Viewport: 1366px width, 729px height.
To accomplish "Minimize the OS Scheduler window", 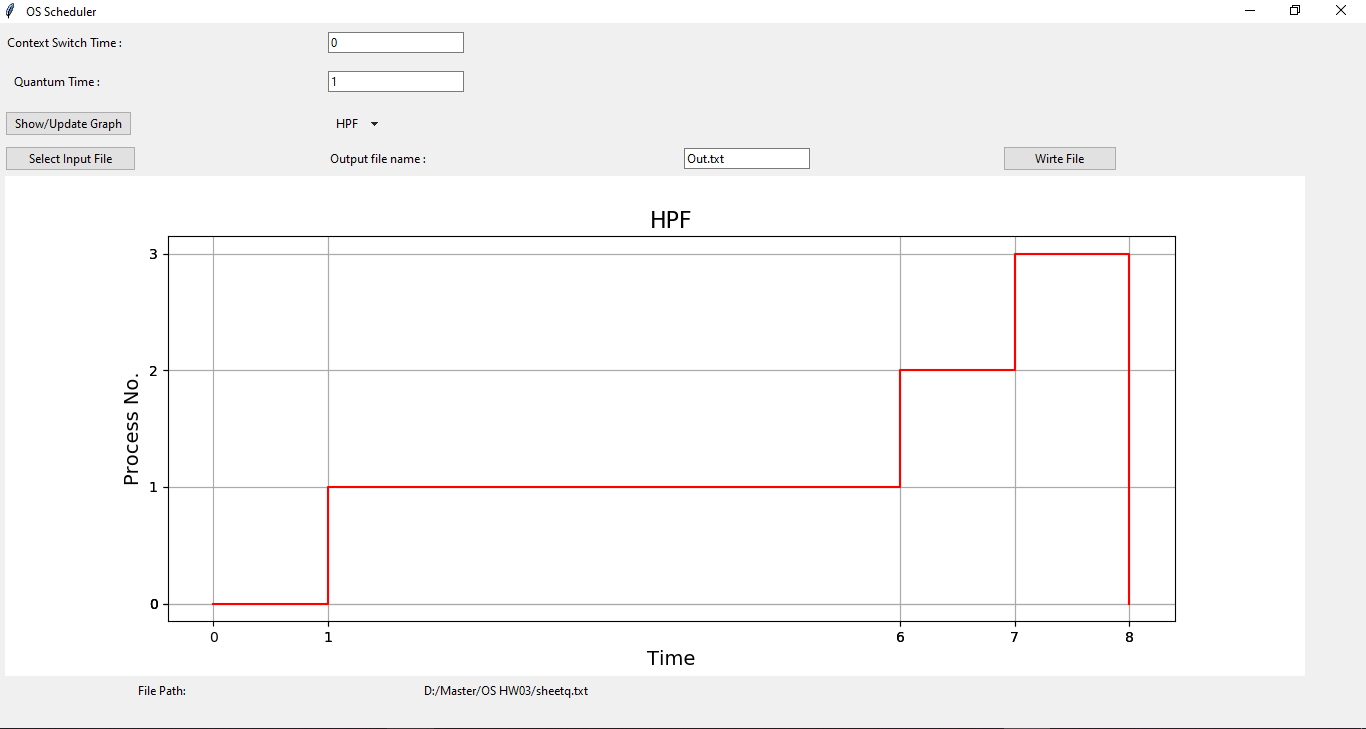I will point(1250,11).
